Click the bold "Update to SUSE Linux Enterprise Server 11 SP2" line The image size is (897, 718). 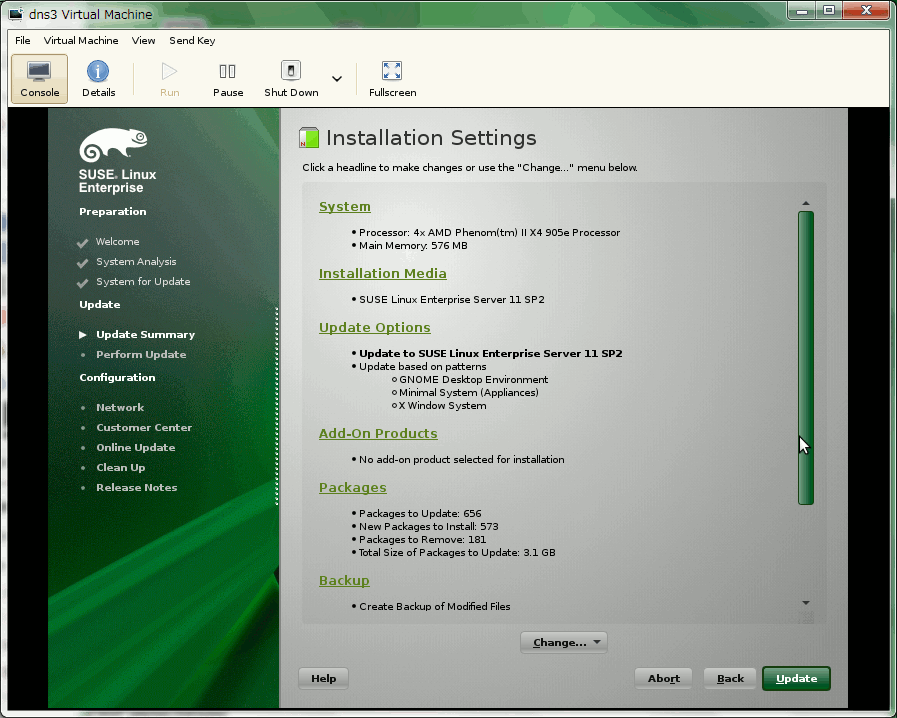(x=491, y=353)
